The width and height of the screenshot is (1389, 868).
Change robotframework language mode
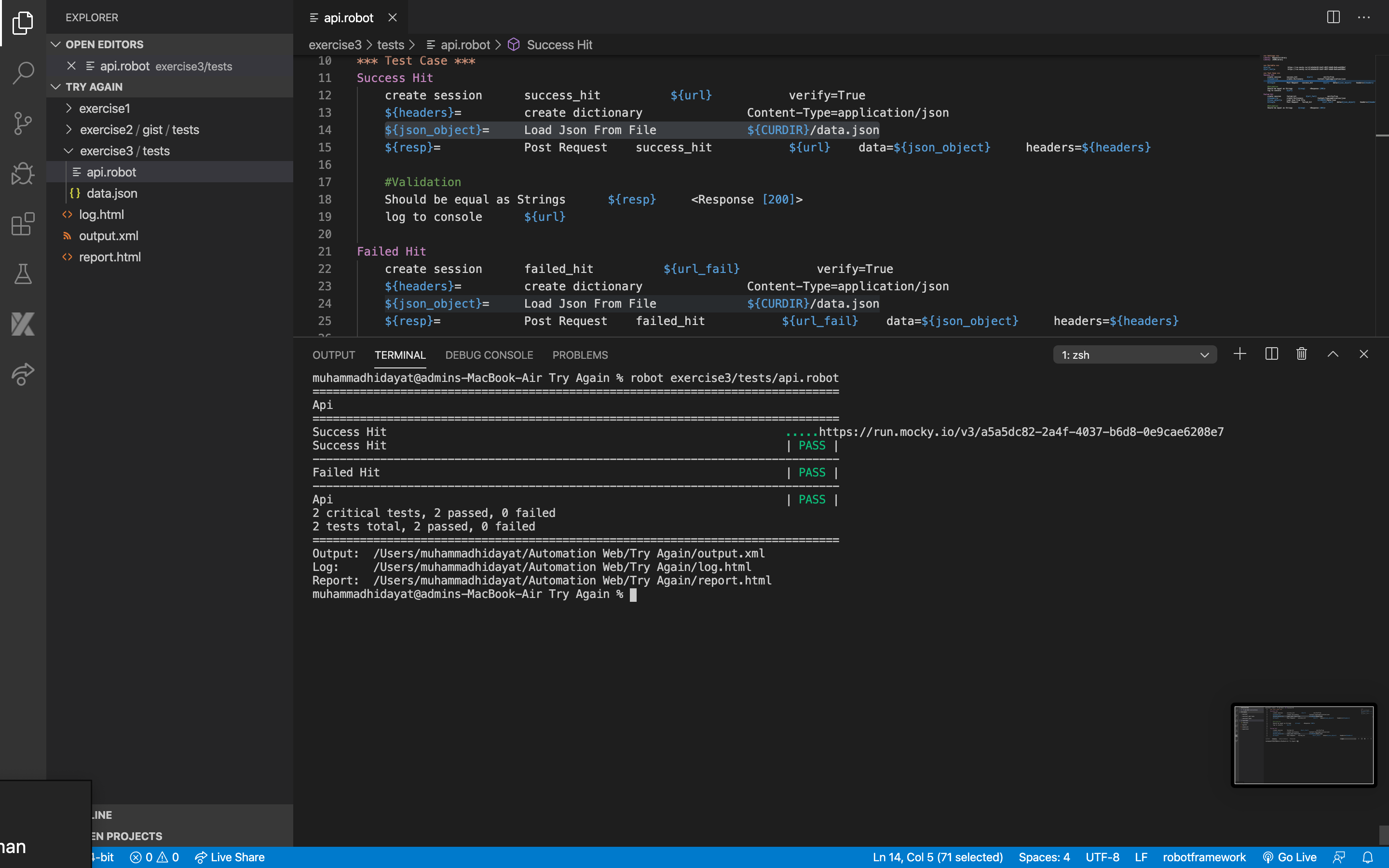pos(1204,857)
